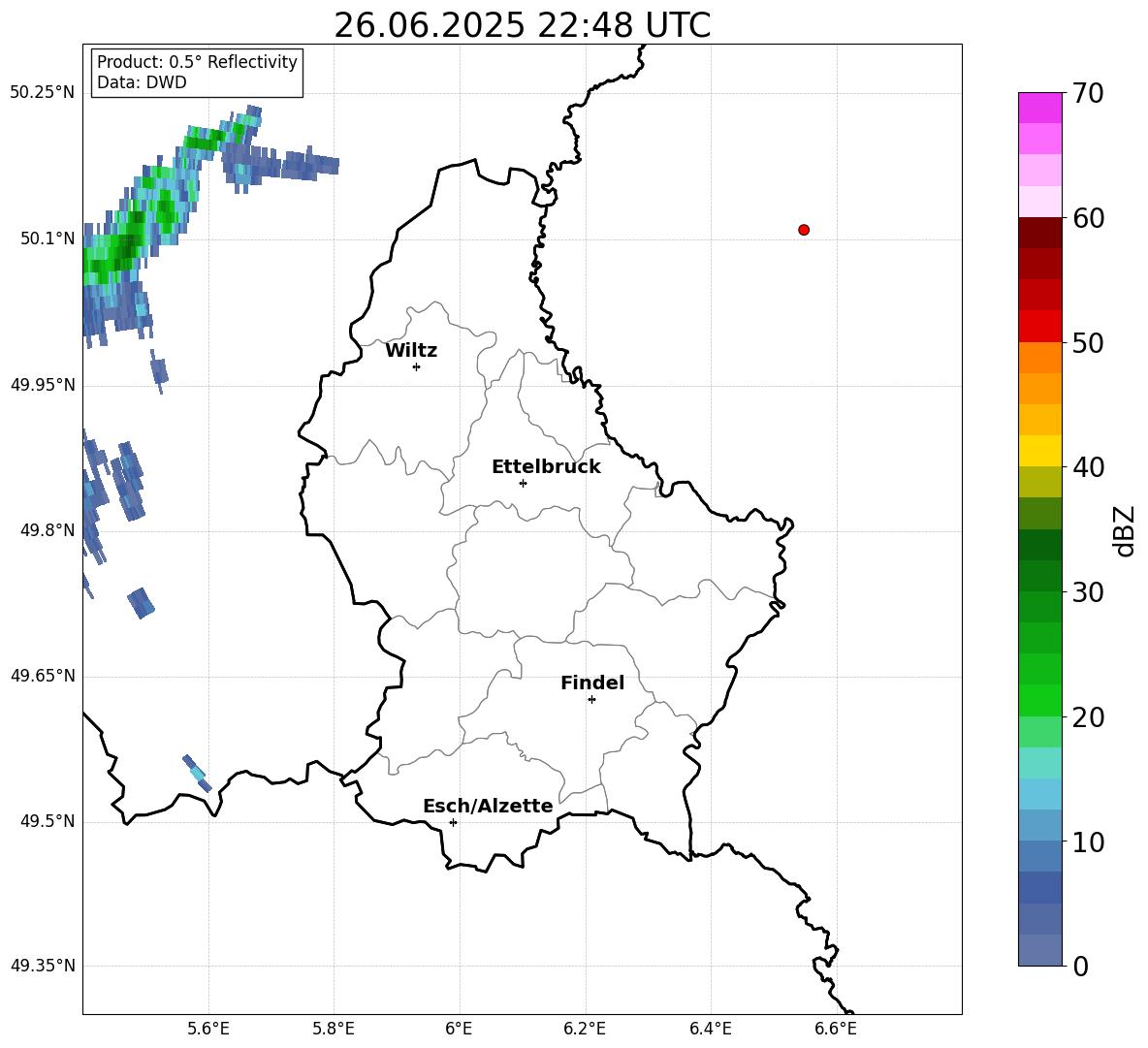Click the 30 colorbar tick label

coord(1088,592)
